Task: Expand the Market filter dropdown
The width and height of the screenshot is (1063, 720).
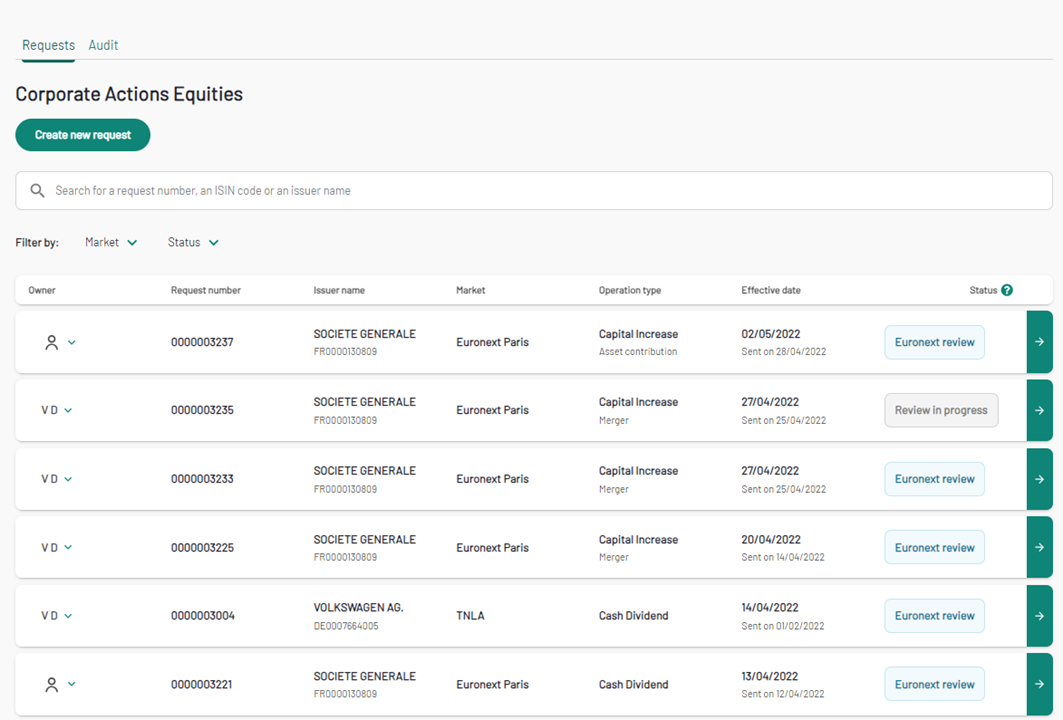Action: 111,242
